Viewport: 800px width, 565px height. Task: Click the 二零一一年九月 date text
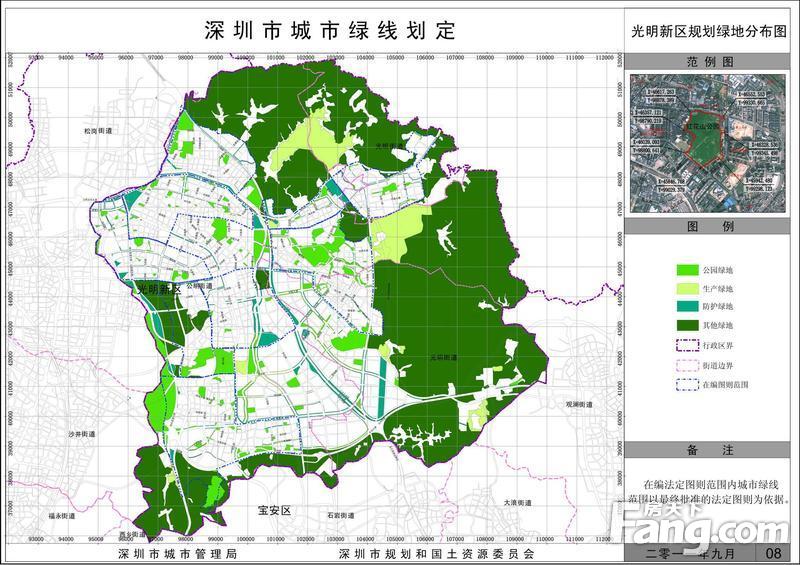690,554
